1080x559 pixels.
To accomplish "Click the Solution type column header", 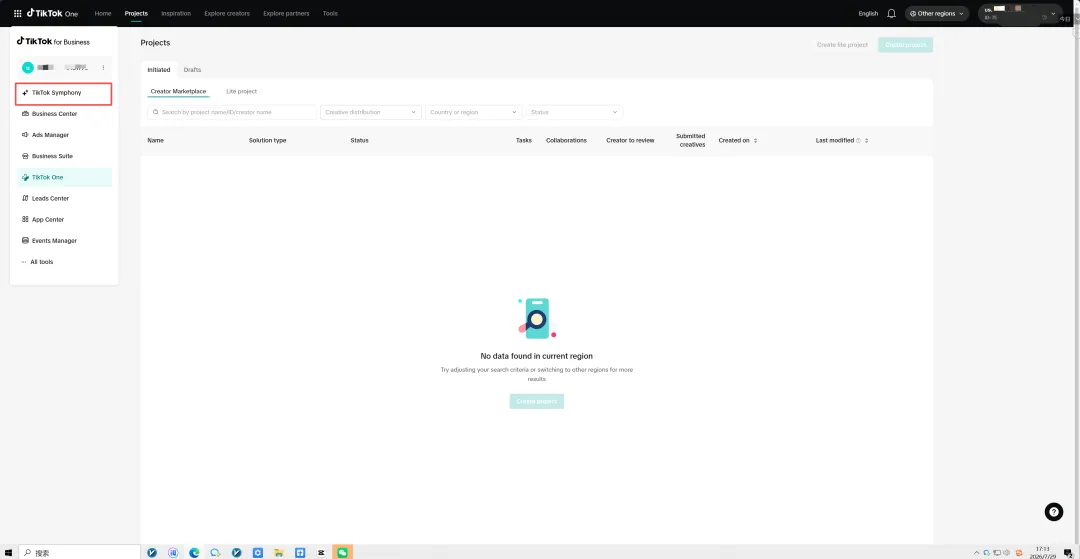I will [x=267, y=140].
